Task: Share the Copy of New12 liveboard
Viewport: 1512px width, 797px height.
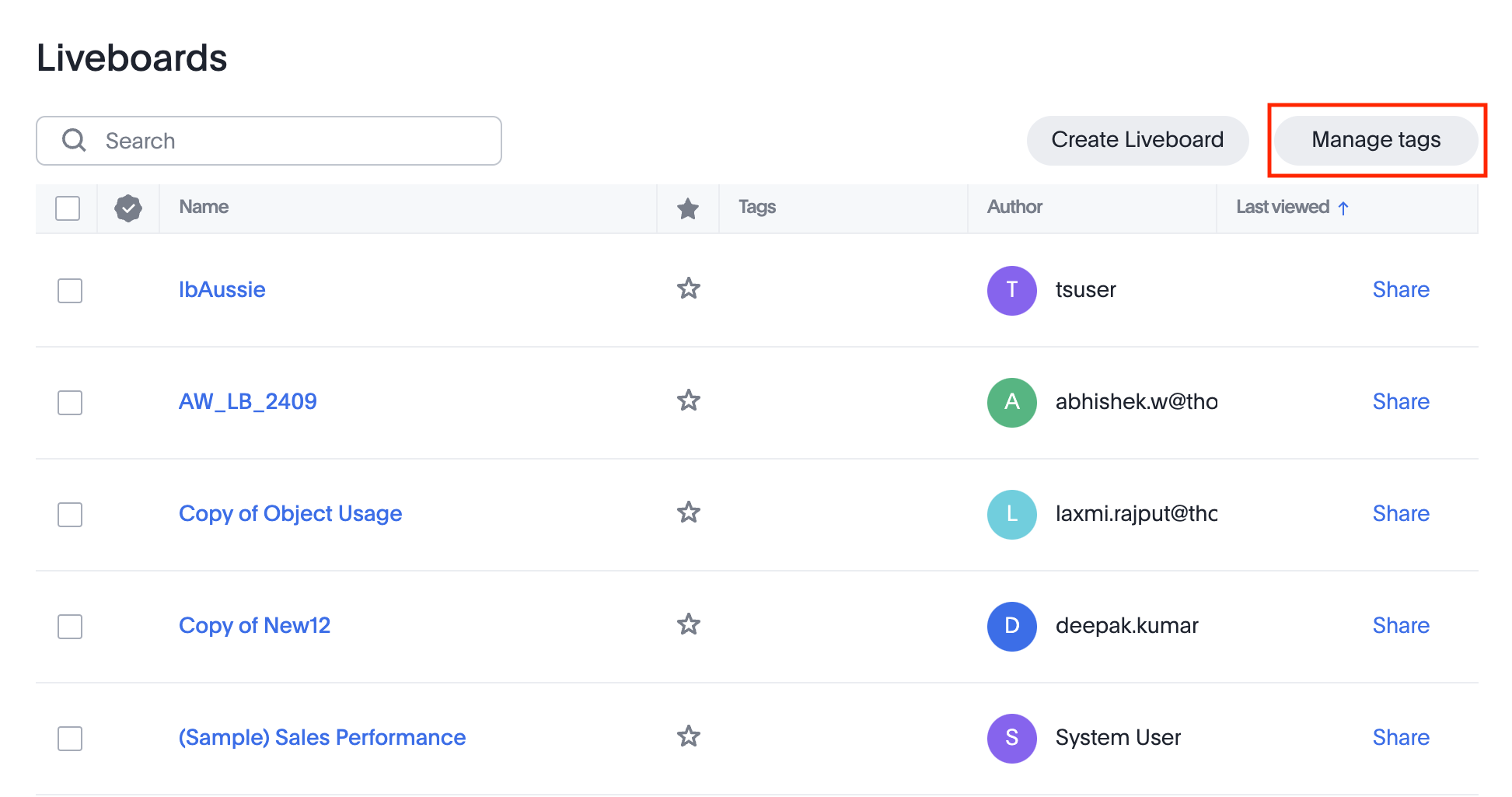Action: tap(1401, 624)
